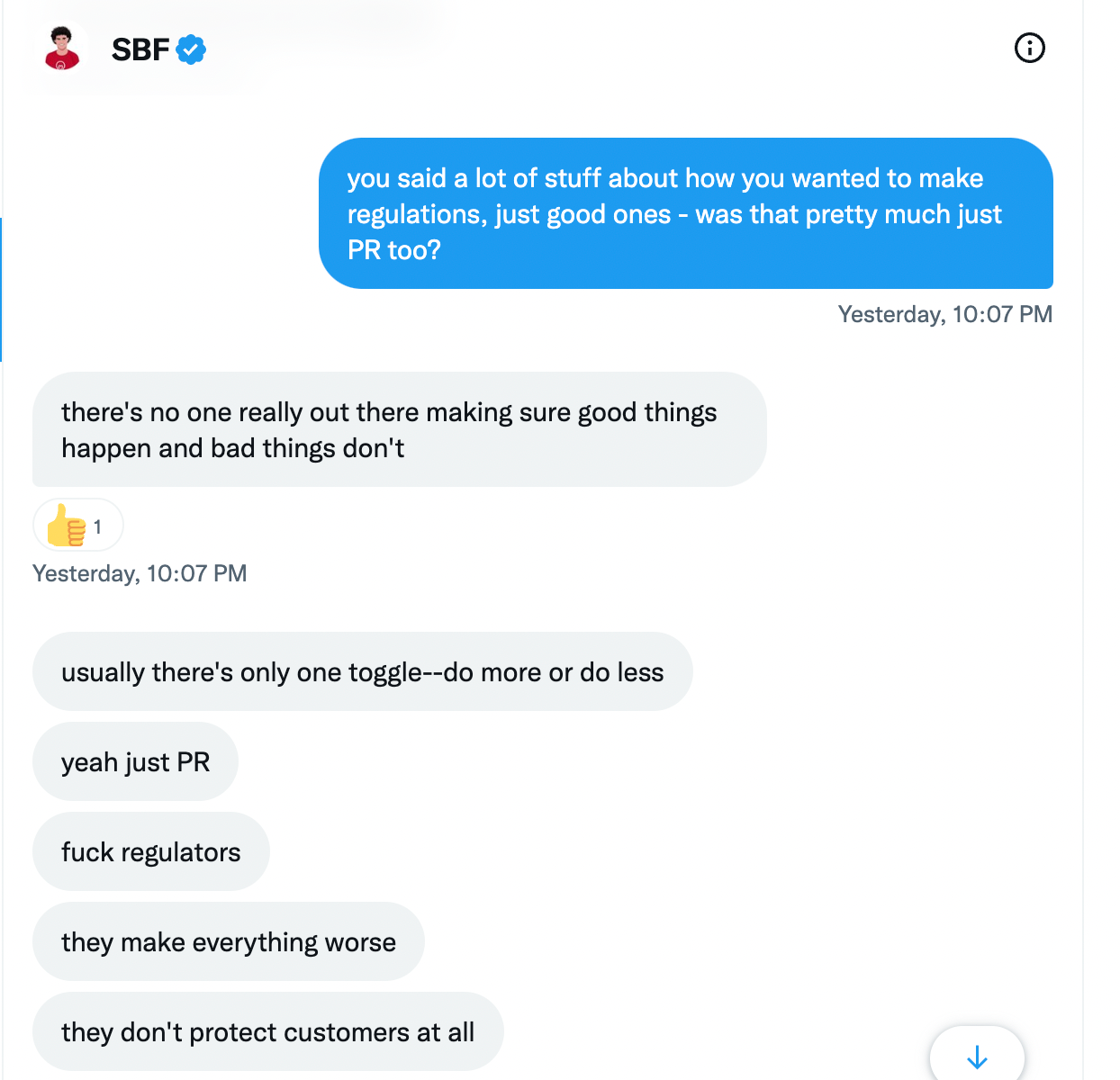Click the word "toggle--do" in received message
The image size is (1120, 1080).
(x=411, y=672)
